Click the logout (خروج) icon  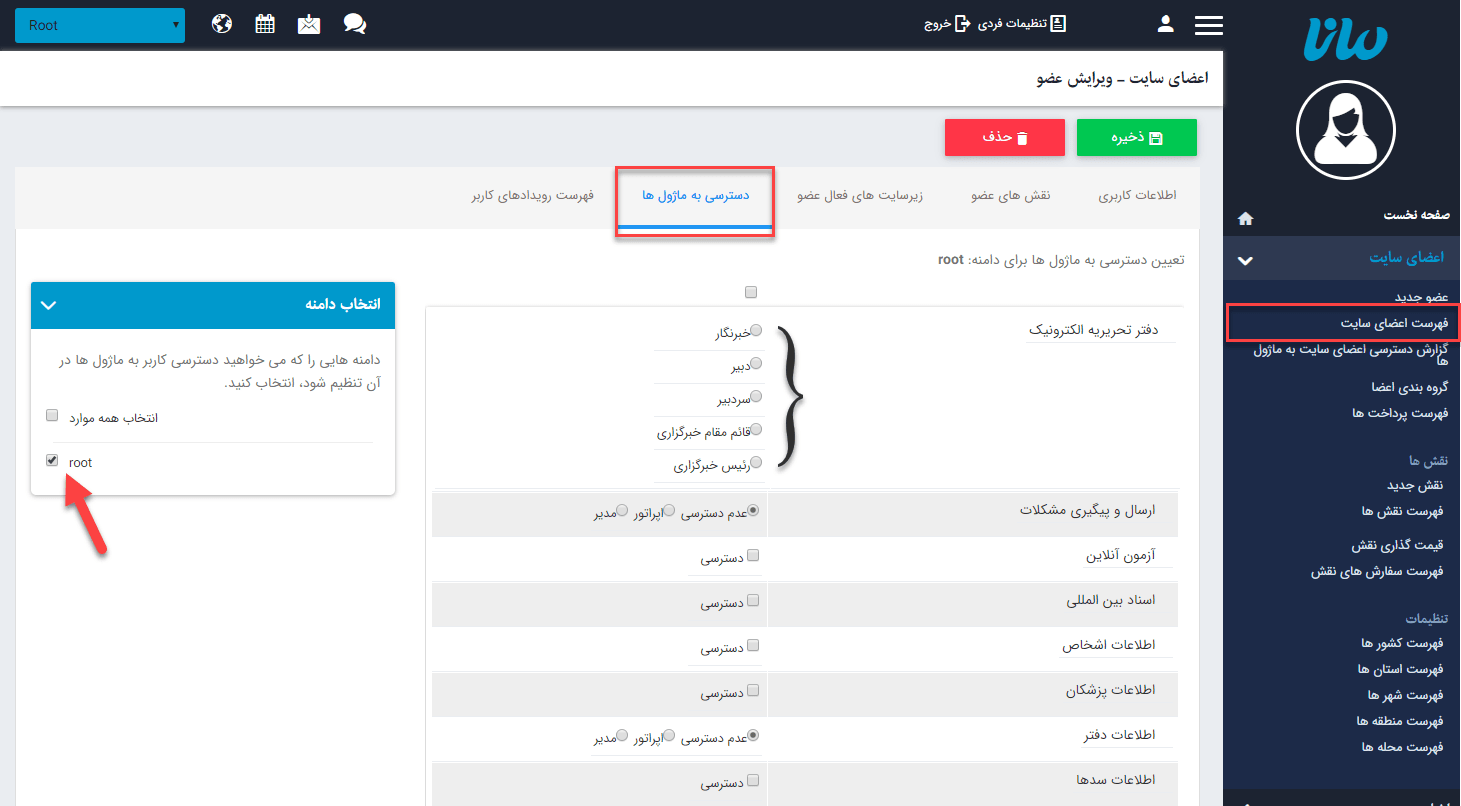957,23
